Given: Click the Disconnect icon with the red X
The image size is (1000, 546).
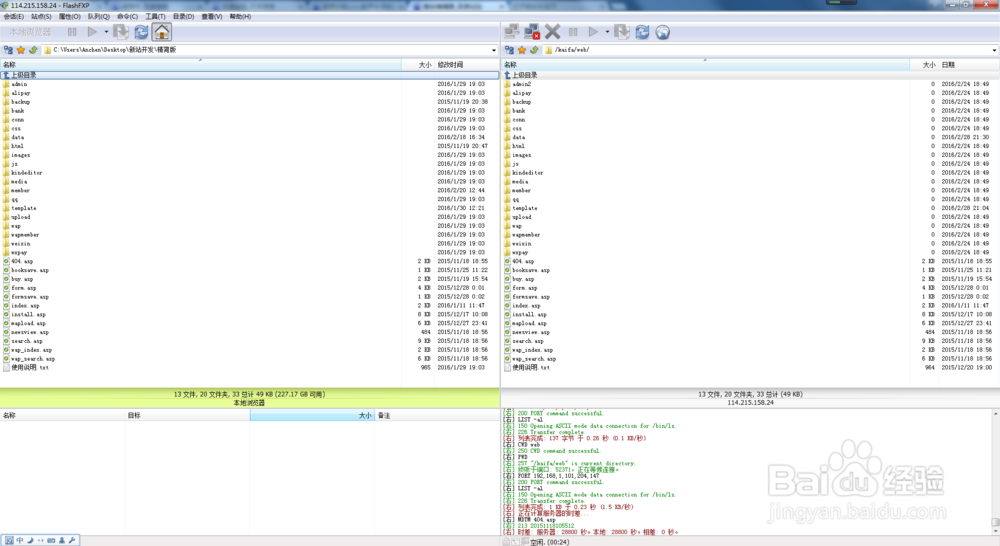Looking at the screenshot, I should 531,33.
